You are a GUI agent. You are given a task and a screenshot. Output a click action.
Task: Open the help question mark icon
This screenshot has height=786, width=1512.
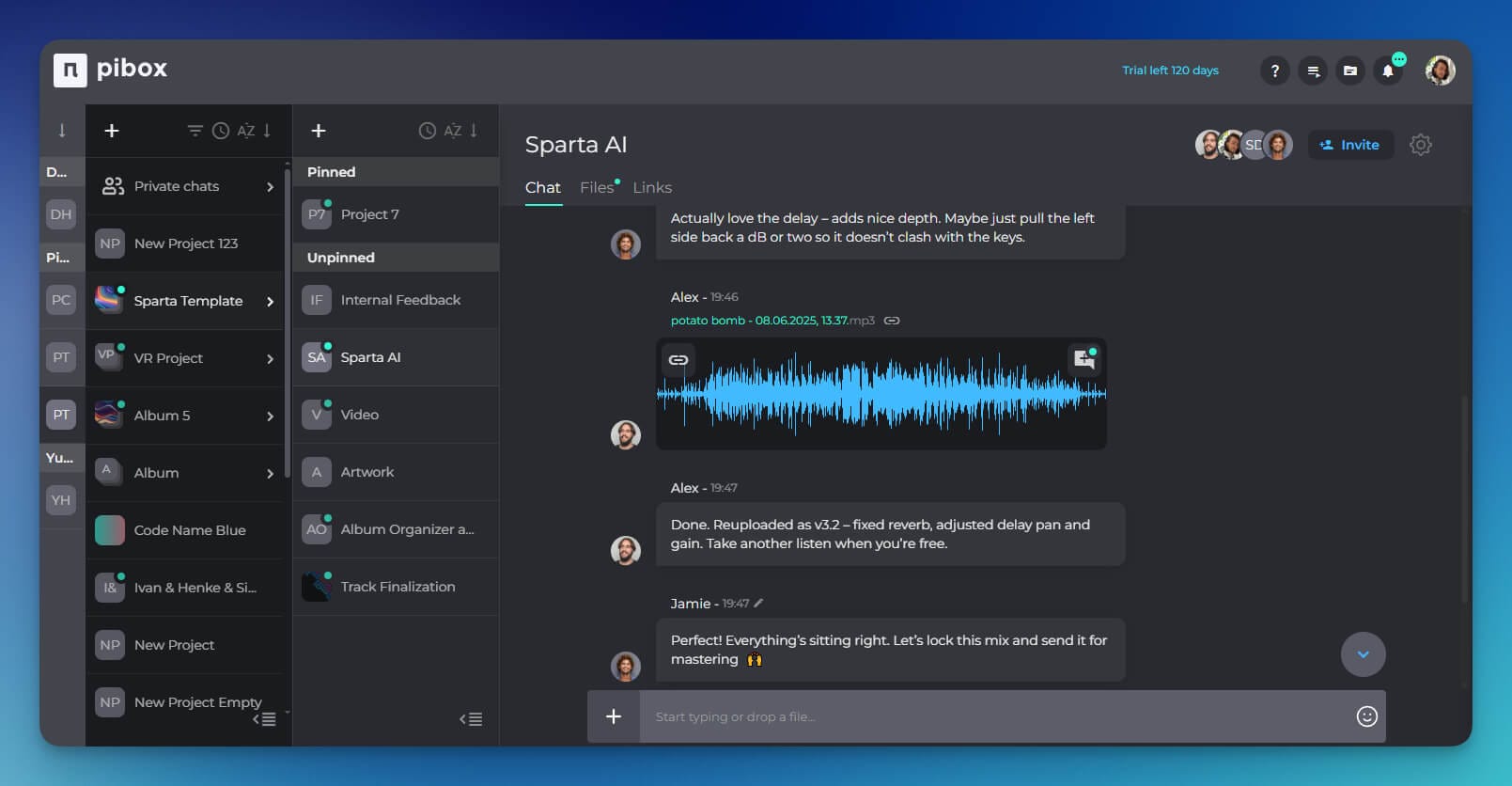point(1274,71)
